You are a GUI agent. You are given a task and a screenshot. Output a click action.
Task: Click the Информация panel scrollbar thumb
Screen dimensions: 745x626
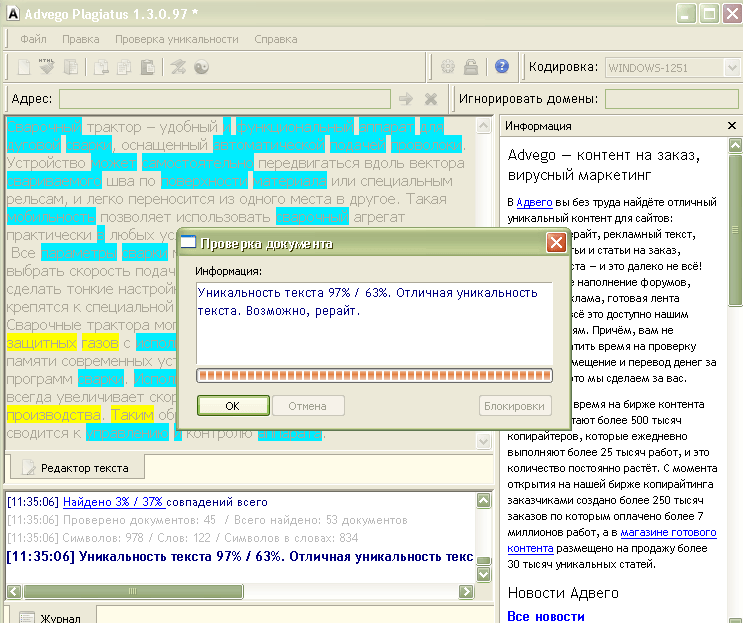pyautogui.click(x=735, y=230)
